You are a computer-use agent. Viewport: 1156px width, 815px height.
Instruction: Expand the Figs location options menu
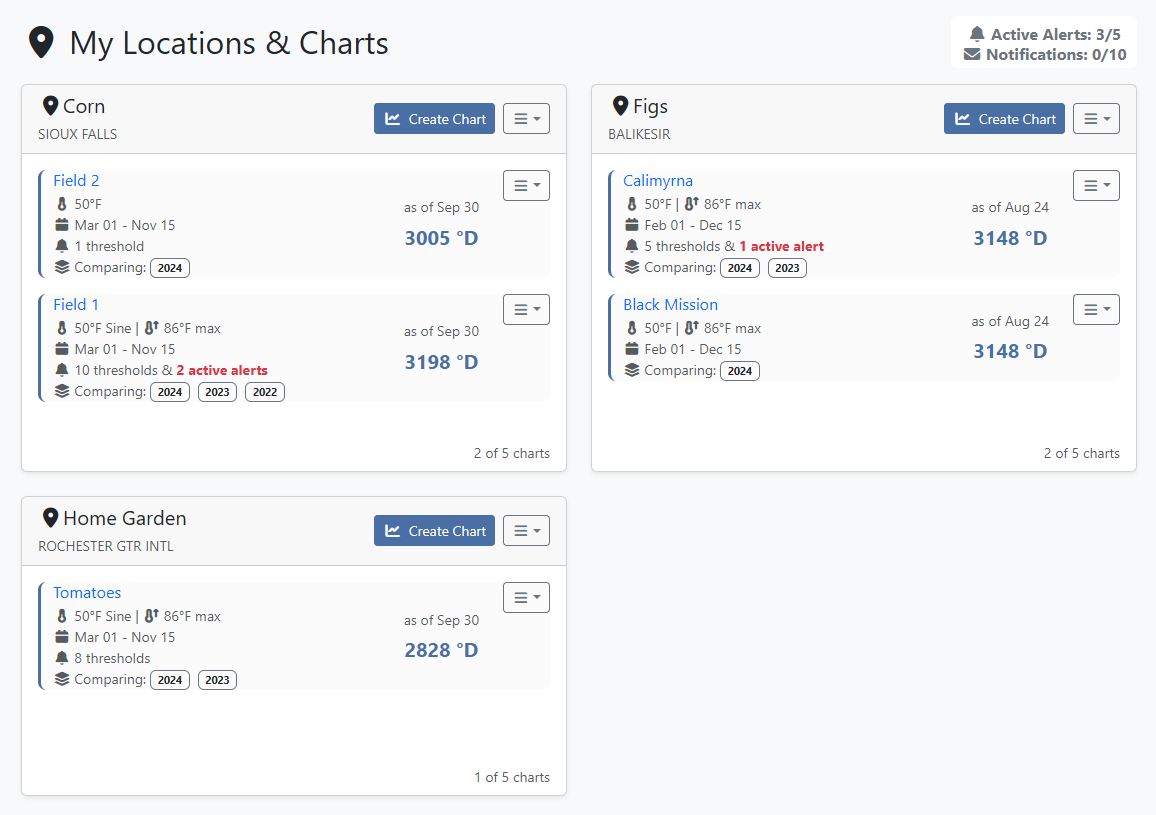point(1096,119)
